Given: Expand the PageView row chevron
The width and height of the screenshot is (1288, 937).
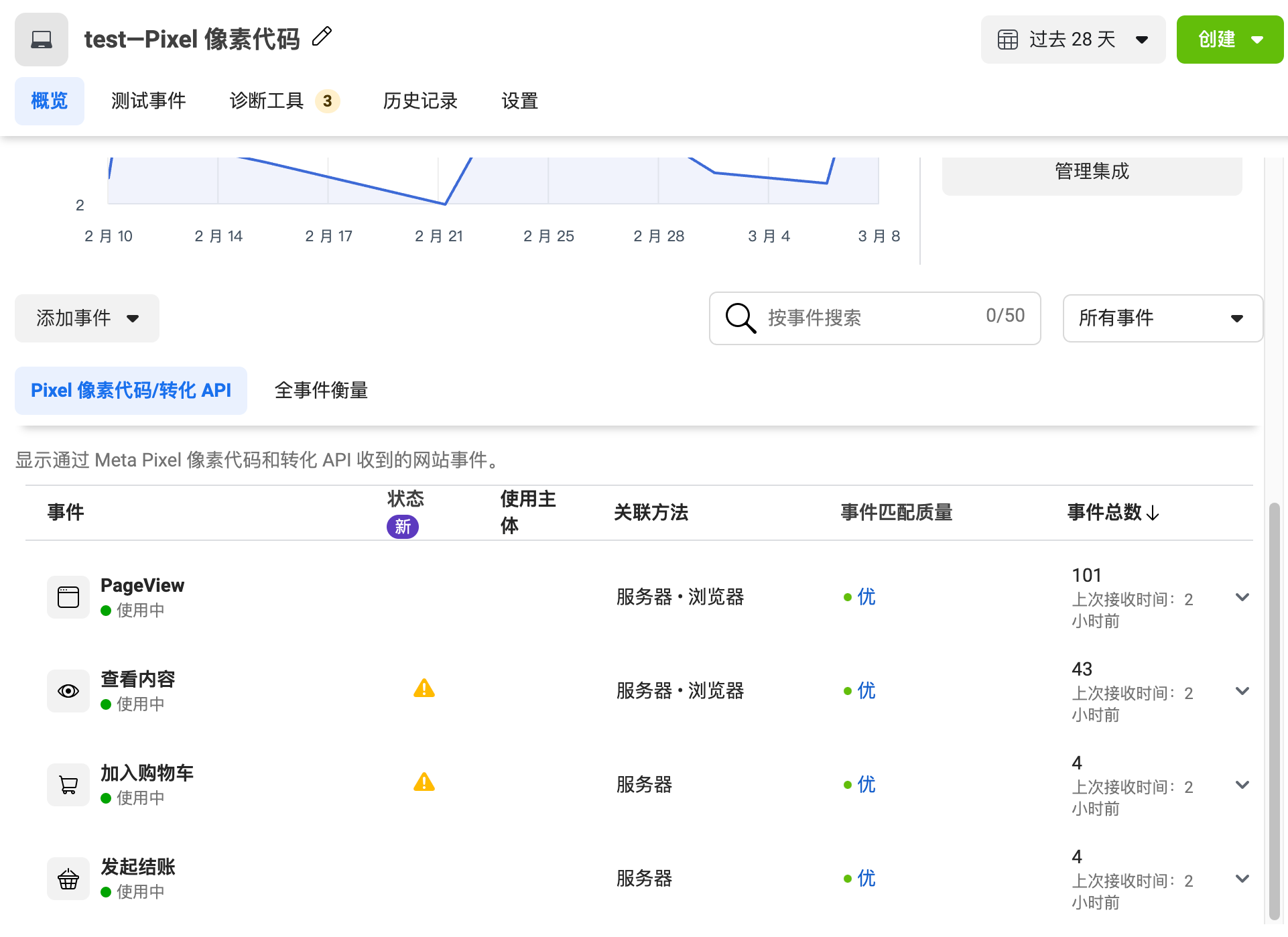Looking at the screenshot, I should (1242, 597).
